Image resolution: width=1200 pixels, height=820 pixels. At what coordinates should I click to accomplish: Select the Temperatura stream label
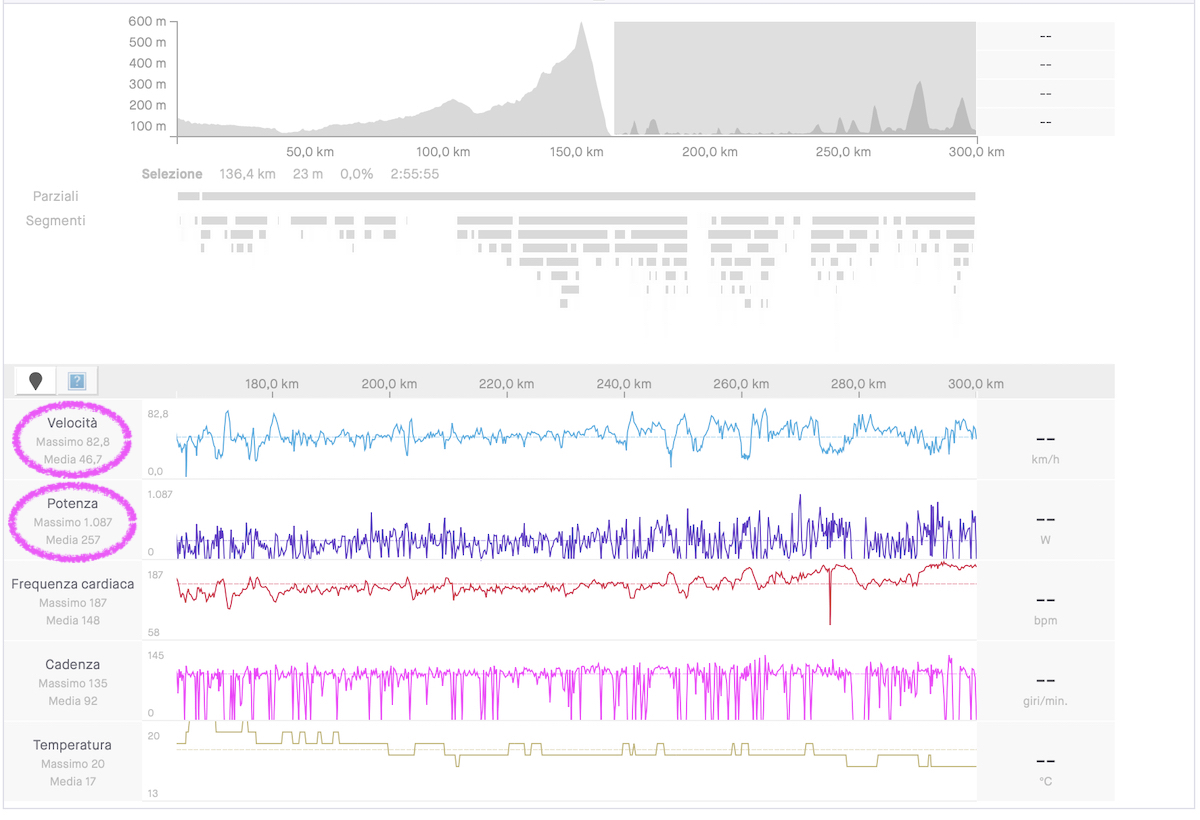click(72, 745)
